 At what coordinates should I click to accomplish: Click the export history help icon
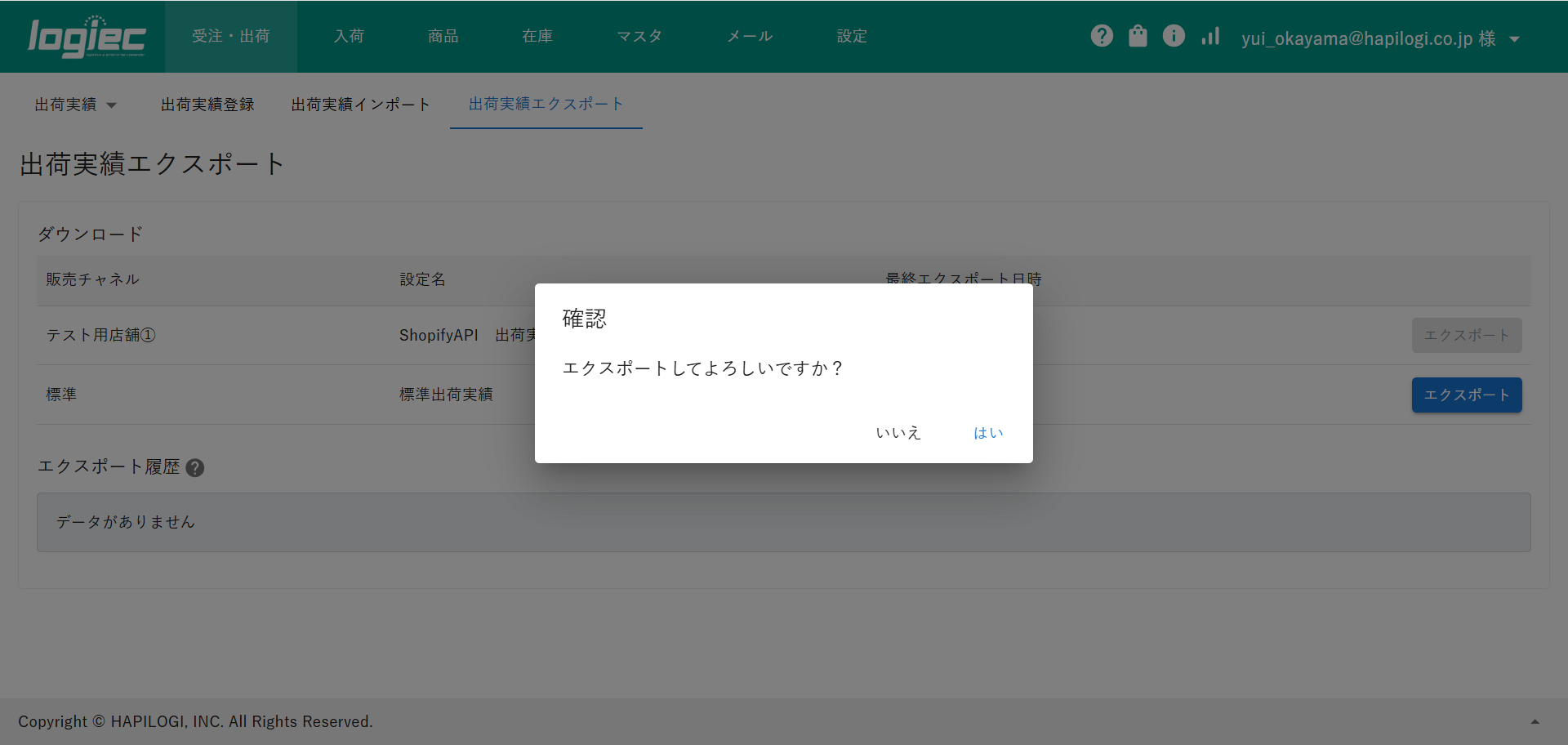coord(195,468)
